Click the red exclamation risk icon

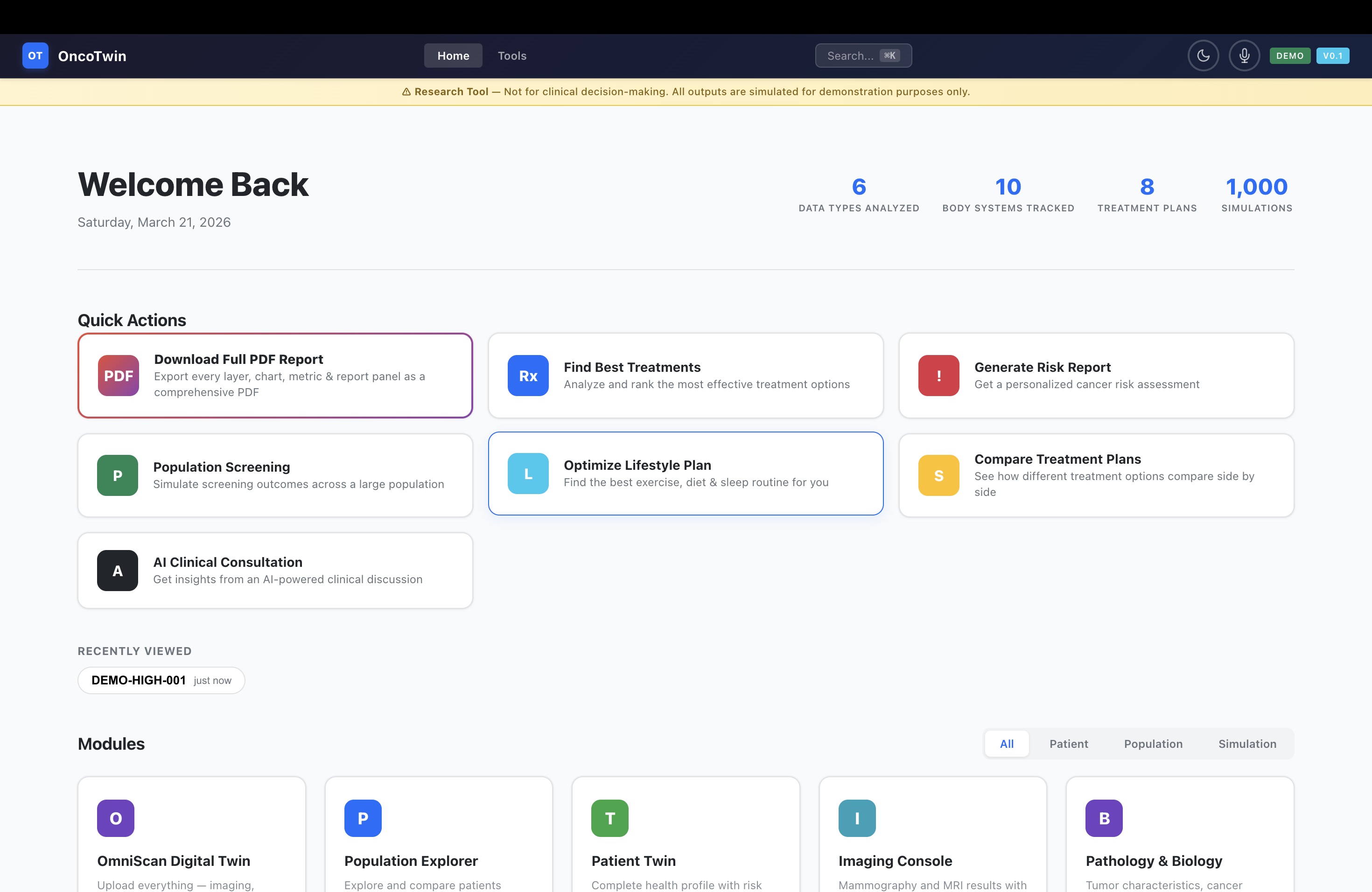tap(938, 376)
